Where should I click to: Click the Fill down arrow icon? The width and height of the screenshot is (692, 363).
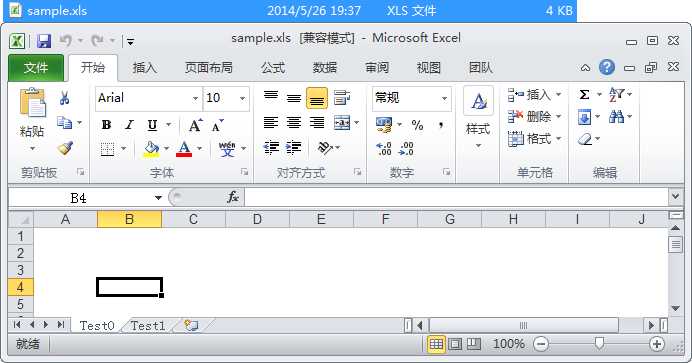point(584,117)
